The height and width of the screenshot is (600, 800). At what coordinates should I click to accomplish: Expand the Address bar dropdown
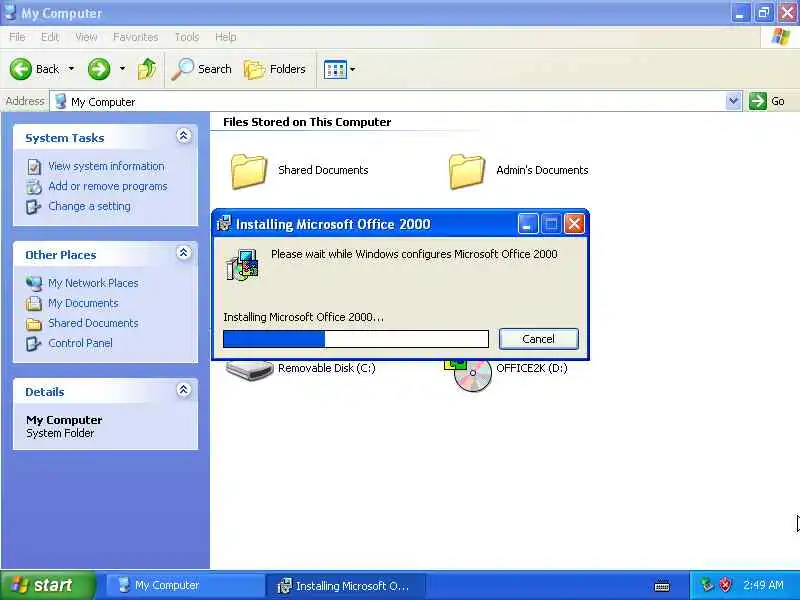733,101
